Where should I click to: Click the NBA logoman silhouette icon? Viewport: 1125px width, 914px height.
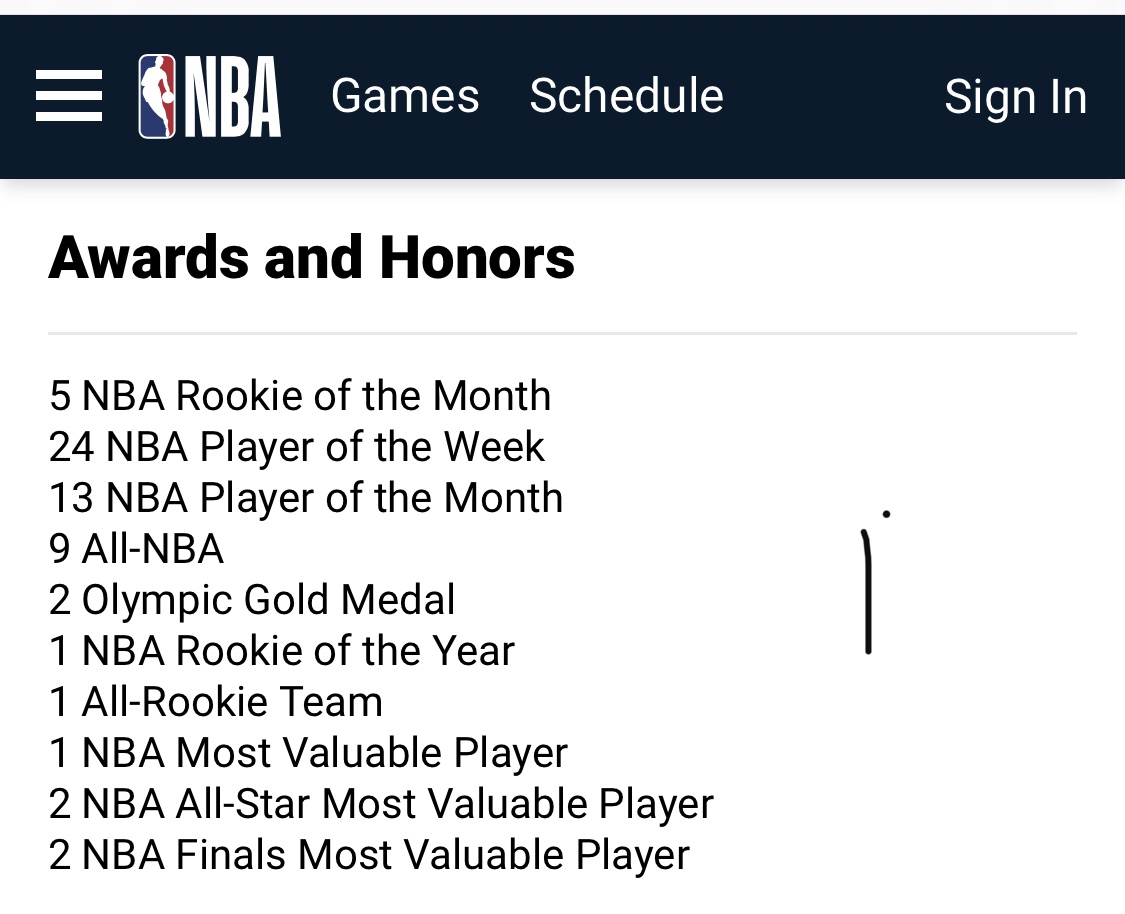[157, 96]
